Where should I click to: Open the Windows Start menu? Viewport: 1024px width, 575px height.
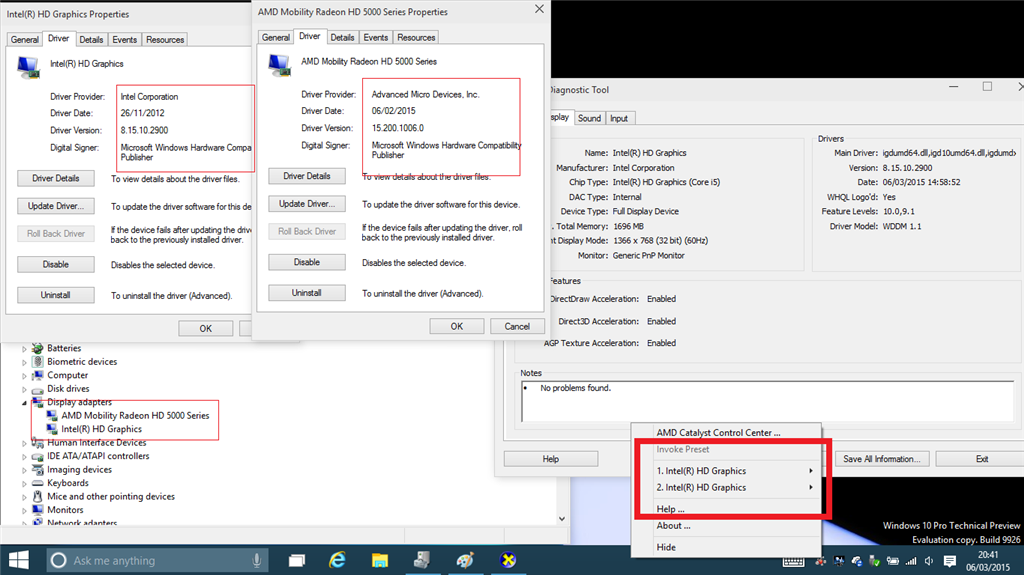tap(19, 560)
